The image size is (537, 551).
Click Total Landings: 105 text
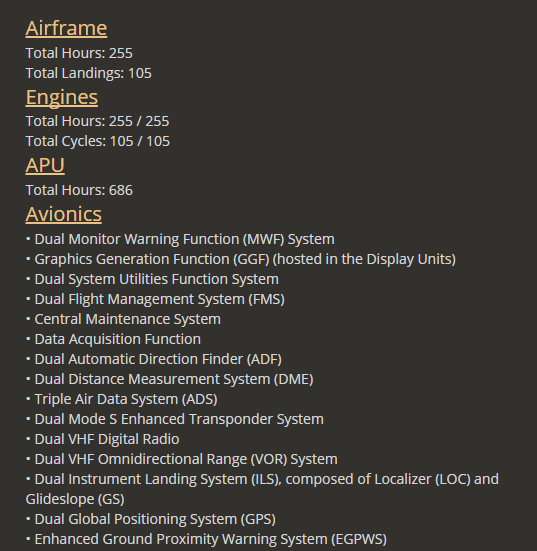[x=89, y=73]
